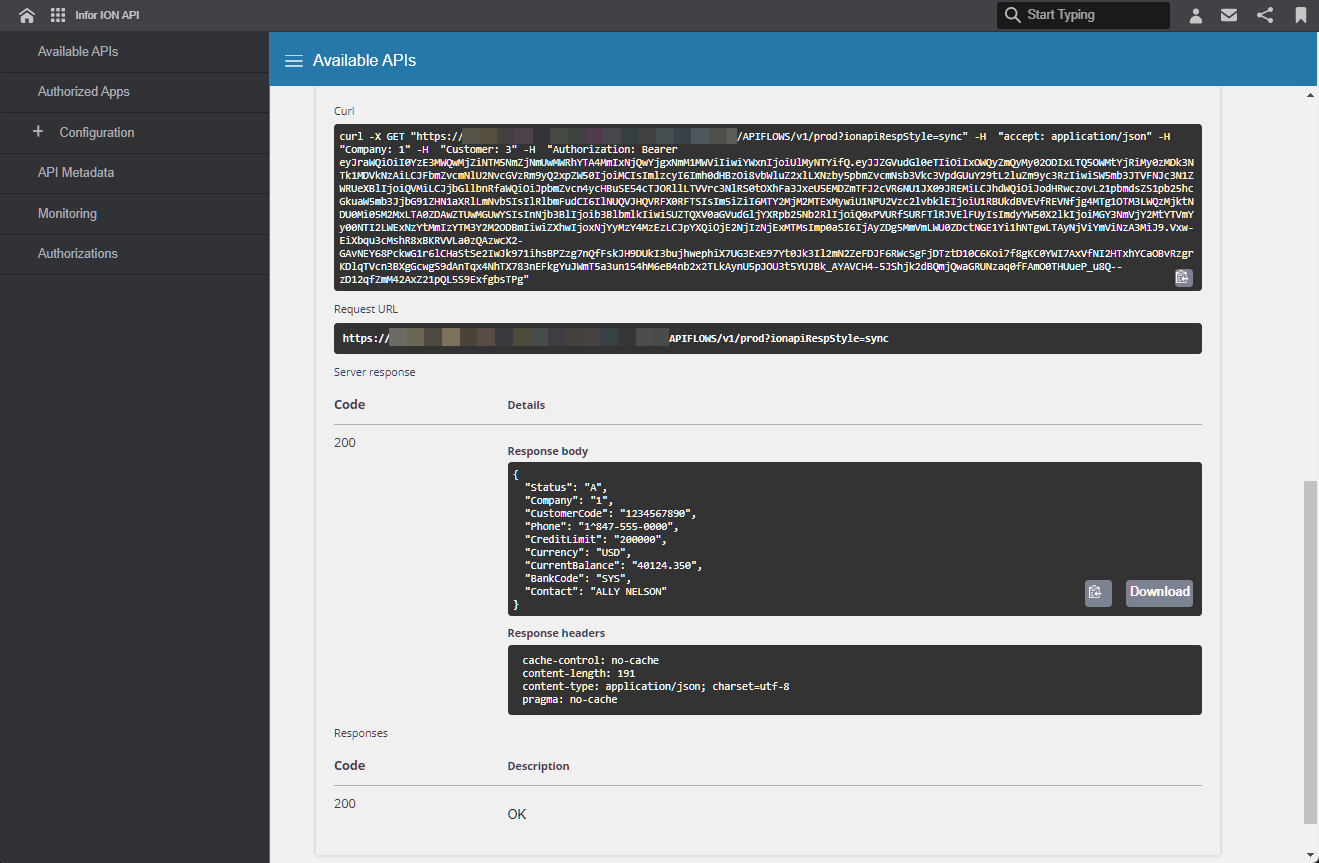Image resolution: width=1319 pixels, height=863 pixels.
Task: Copy the Response body using the clipboard icon
Action: (x=1097, y=592)
